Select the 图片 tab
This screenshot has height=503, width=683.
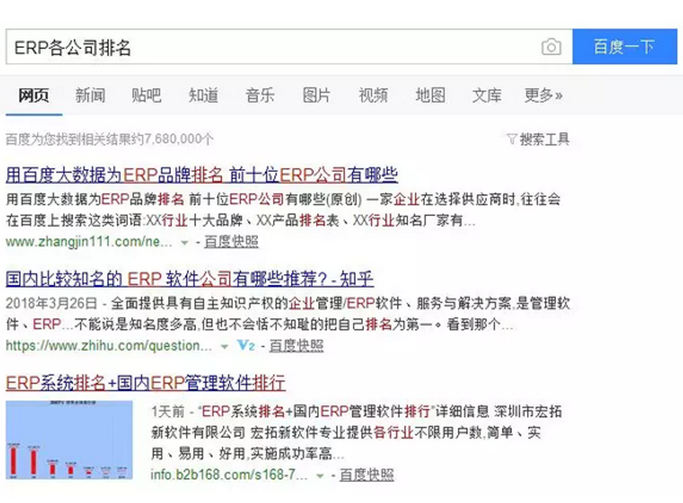316,95
